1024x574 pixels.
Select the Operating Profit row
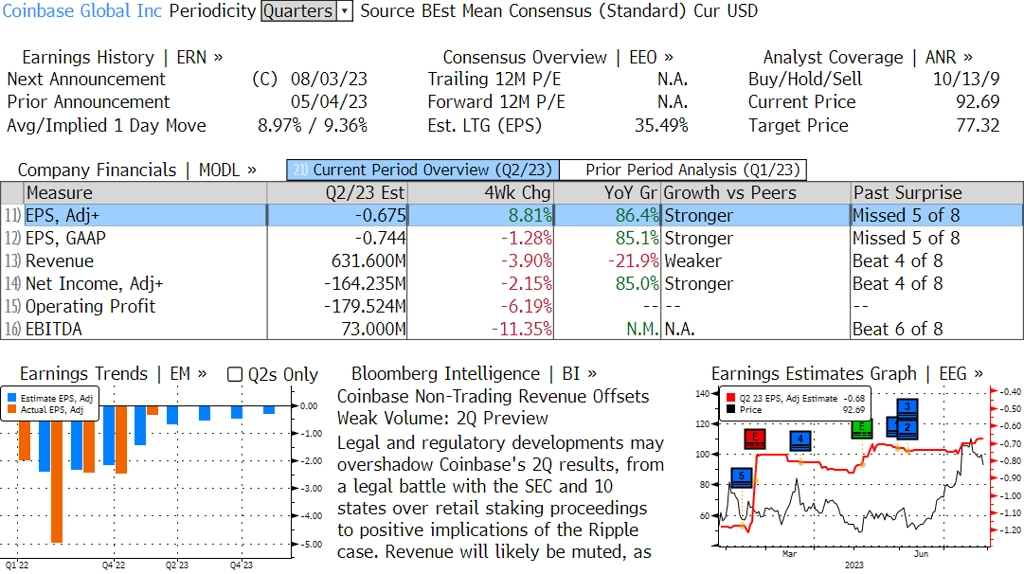pos(512,306)
